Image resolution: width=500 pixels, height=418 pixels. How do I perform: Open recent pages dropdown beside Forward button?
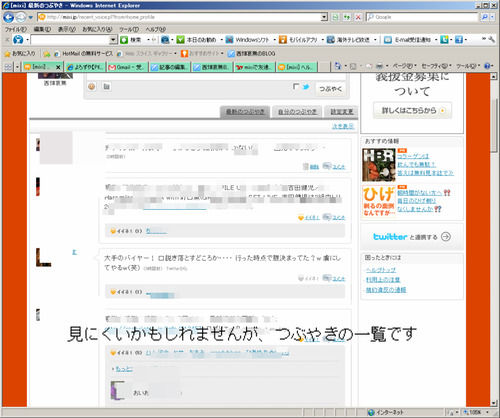coord(30,17)
